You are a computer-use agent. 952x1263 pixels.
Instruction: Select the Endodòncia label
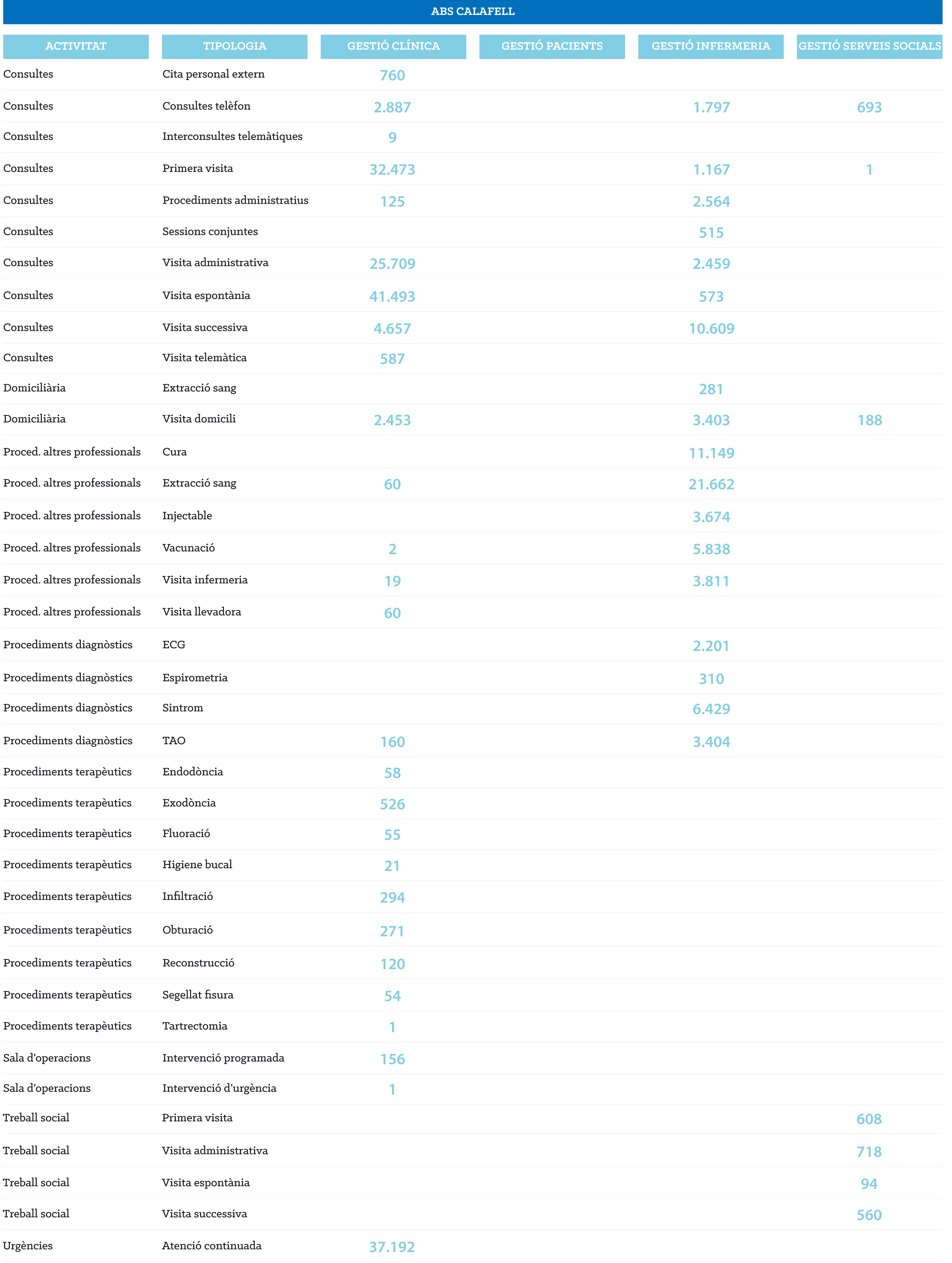(x=192, y=772)
